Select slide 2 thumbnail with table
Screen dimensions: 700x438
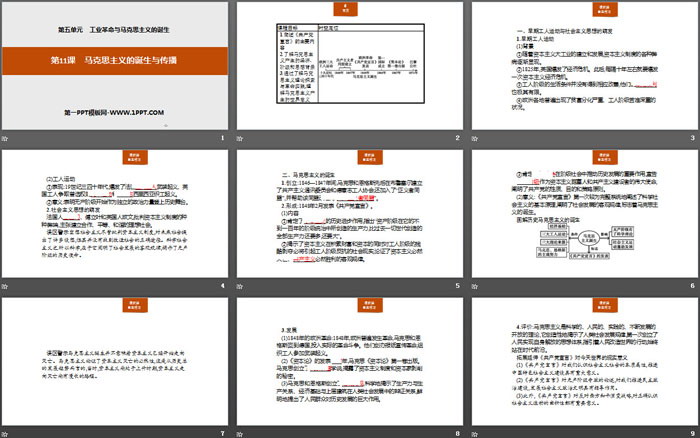click(x=350, y=66)
